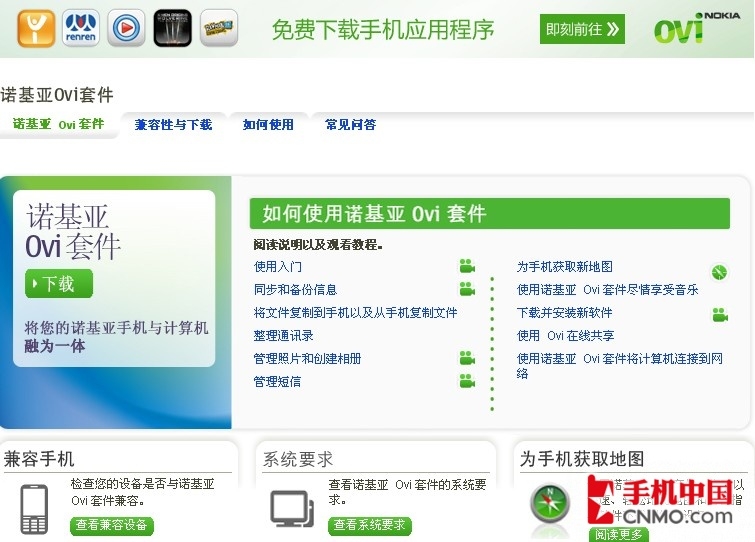The image size is (755, 542).
Task: Click the 诺基亚Ovi套件 page title
Action: click(57, 94)
